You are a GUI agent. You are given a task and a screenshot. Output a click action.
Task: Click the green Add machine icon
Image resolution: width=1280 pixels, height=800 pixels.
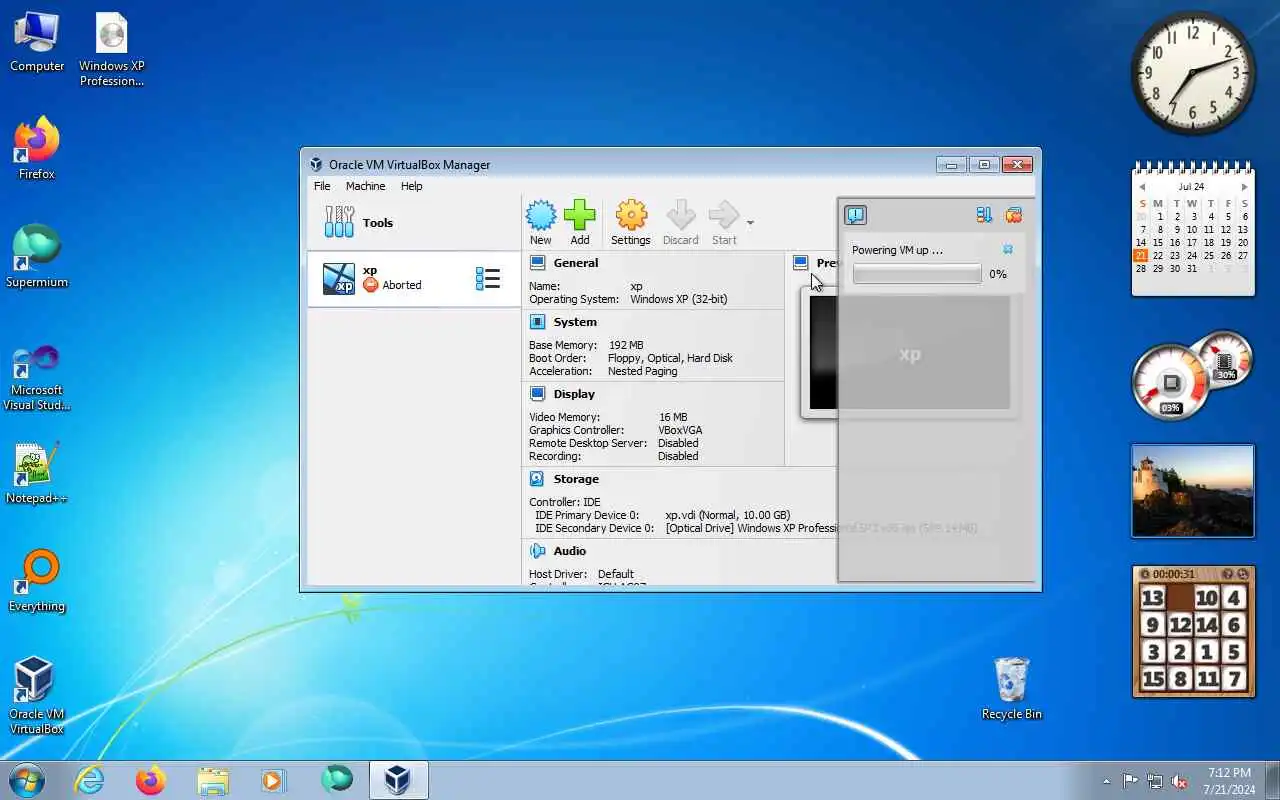tap(580, 222)
